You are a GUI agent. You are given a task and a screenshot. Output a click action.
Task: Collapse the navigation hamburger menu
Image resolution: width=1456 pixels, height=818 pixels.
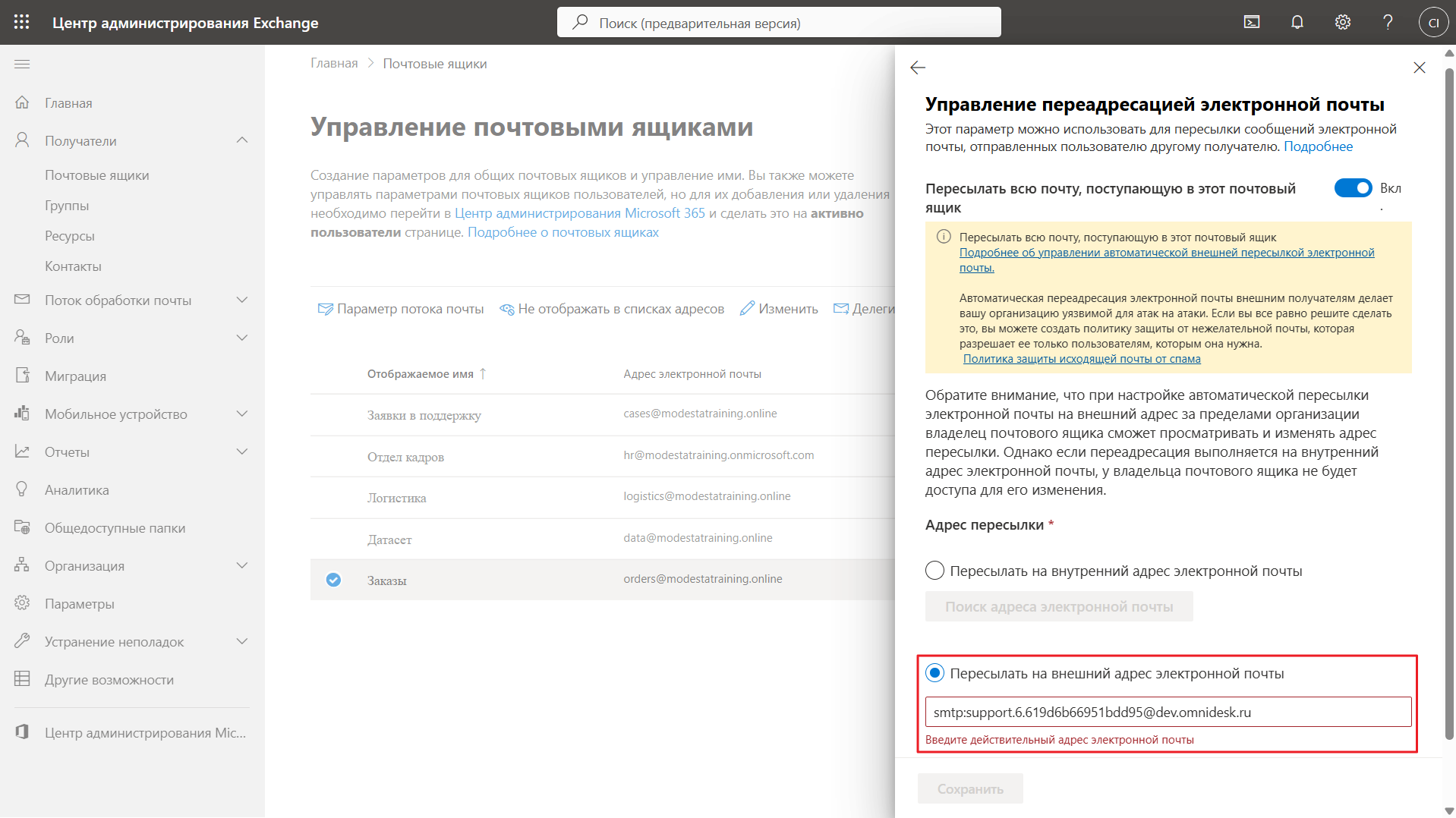pyautogui.click(x=22, y=64)
